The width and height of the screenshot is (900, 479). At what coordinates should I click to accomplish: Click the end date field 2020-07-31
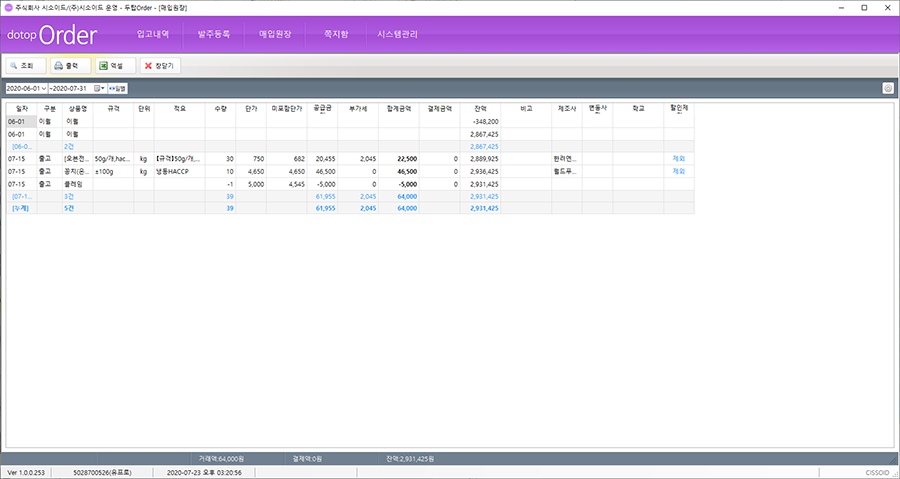[x=70, y=89]
